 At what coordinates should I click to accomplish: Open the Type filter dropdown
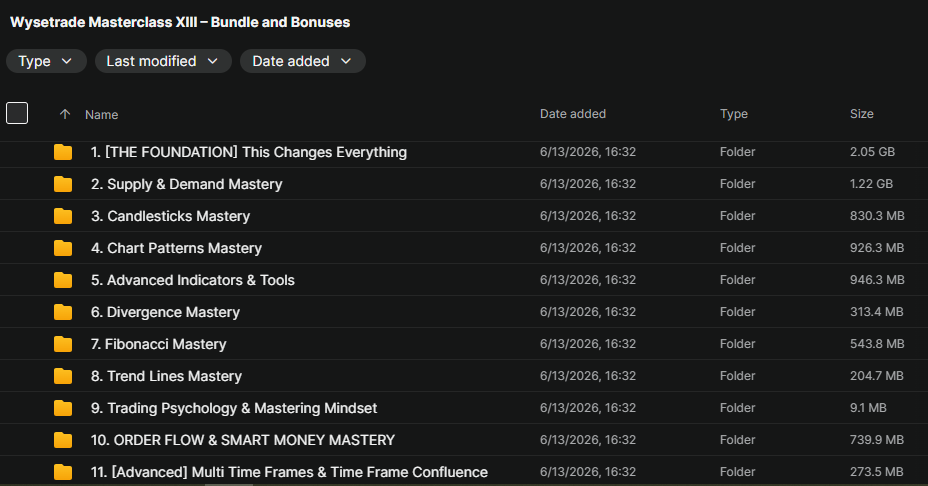pyautogui.click(x=46, y=61)
